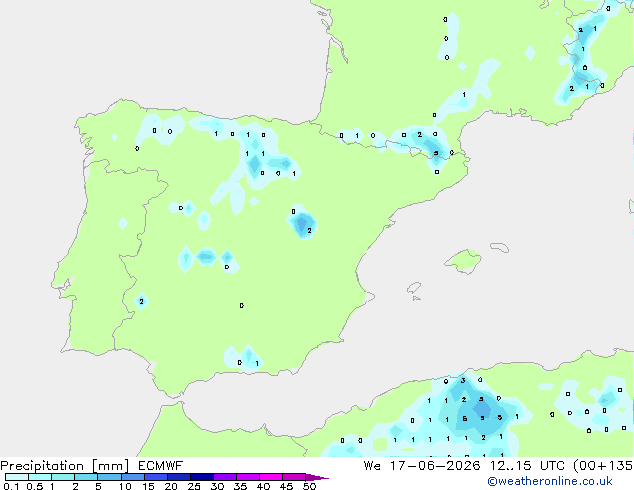Click the Mallorca island on the map

point(463,261)
